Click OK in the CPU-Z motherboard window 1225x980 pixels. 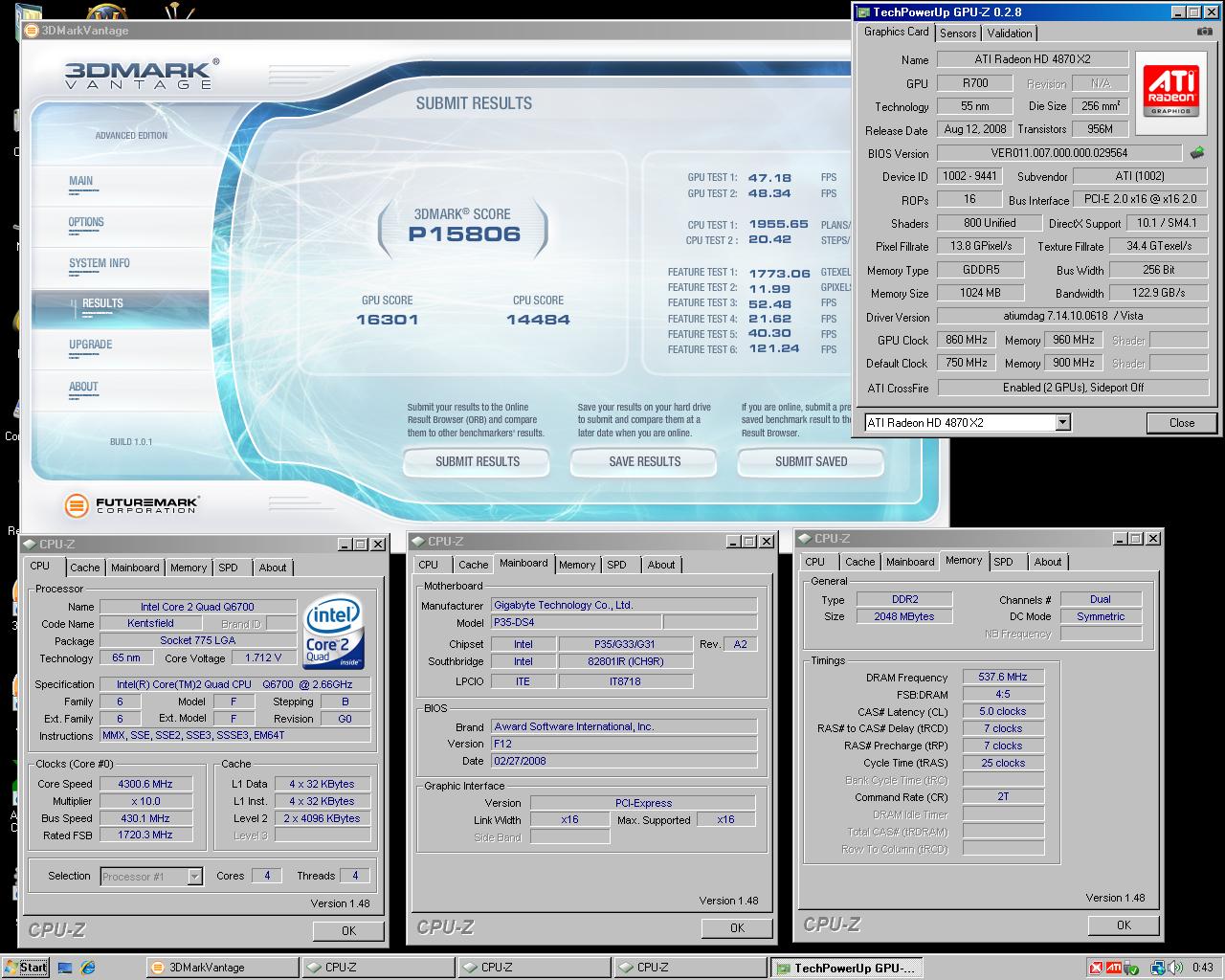[737, 927]
